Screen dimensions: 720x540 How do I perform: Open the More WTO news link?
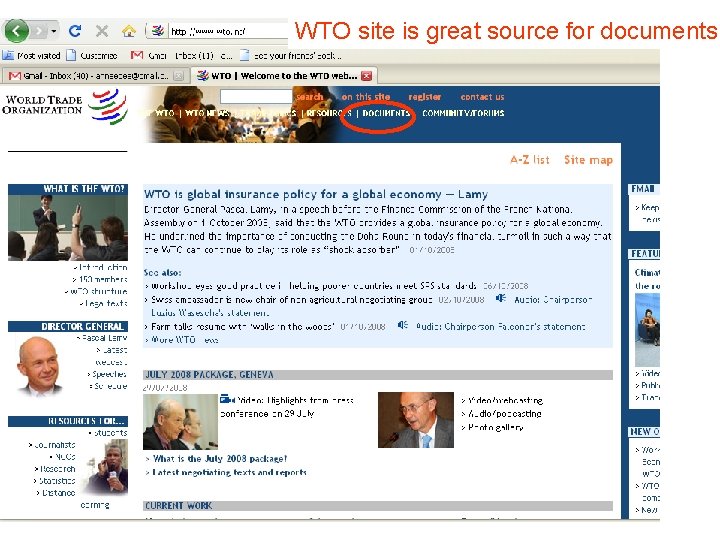click(184, 340)
